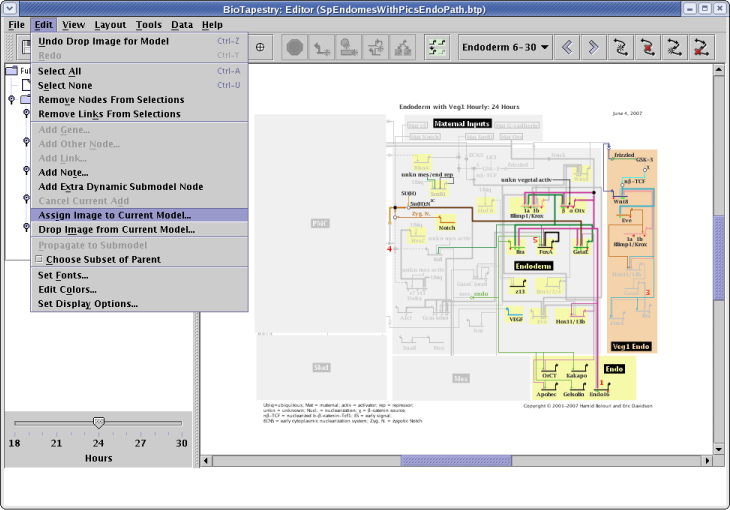Click the red stop octagon icon
Viewport: 730px width, 510px height.
point(295,47)
